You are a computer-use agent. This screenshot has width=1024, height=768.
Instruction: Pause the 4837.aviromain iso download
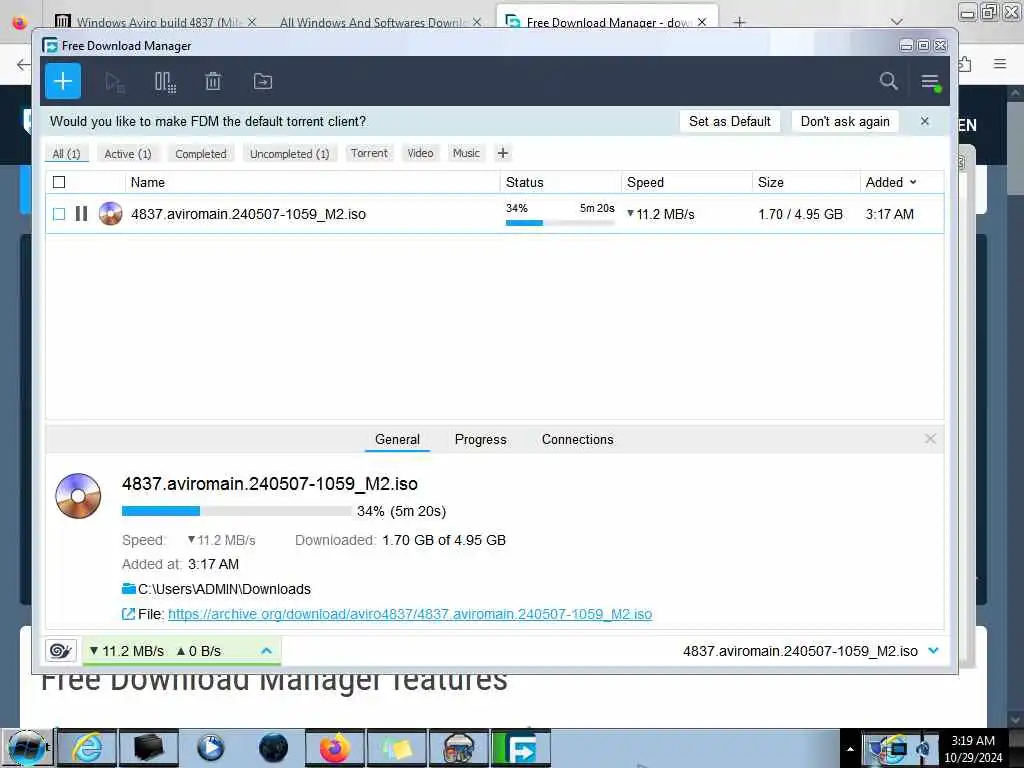coord(81,214)
